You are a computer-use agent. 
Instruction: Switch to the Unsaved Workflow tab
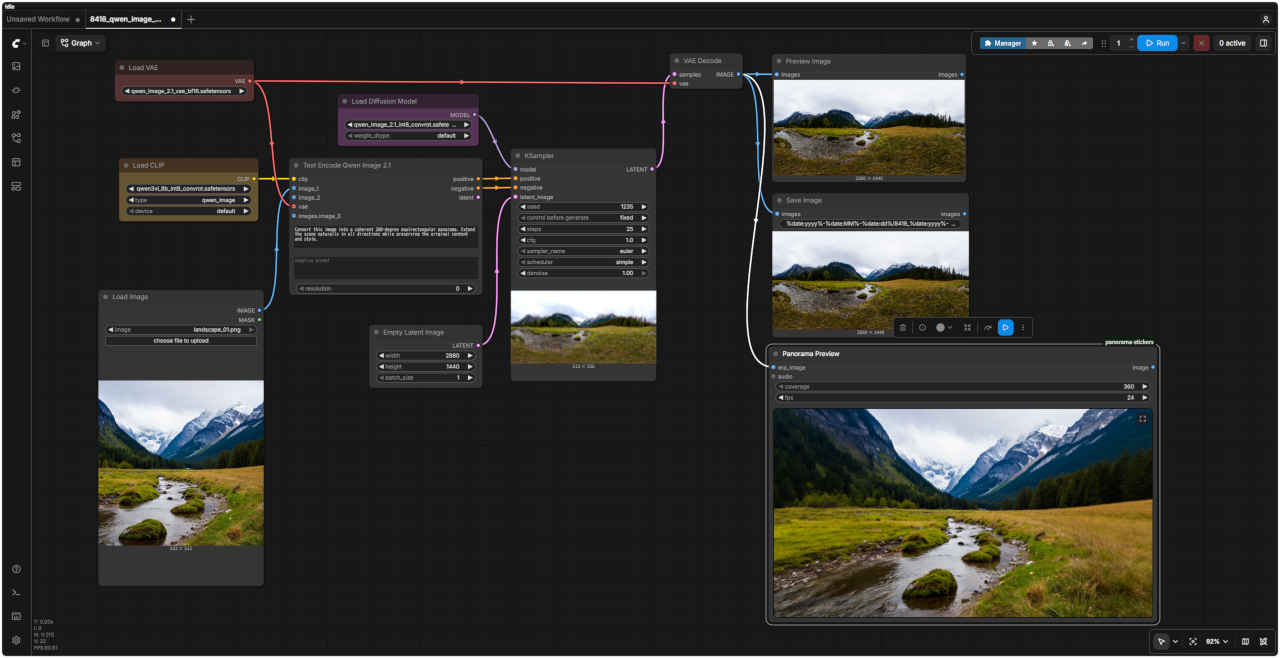pyautogui.click(x=38, y=19)
